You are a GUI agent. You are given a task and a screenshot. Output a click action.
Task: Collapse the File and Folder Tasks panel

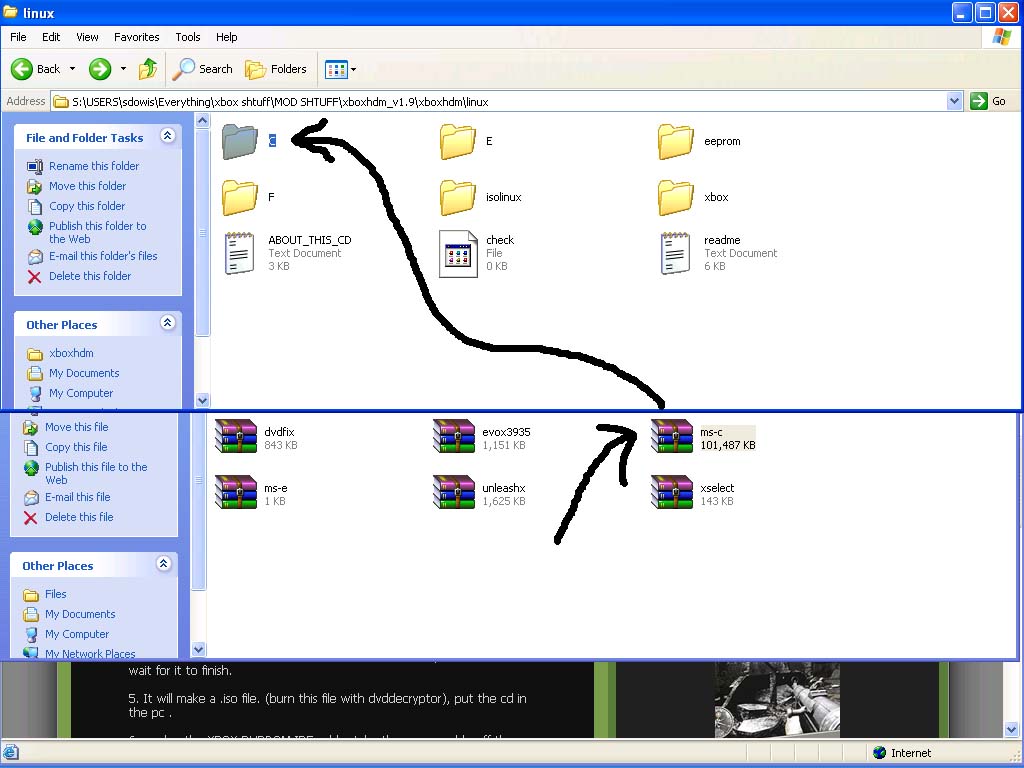point(168,136)
